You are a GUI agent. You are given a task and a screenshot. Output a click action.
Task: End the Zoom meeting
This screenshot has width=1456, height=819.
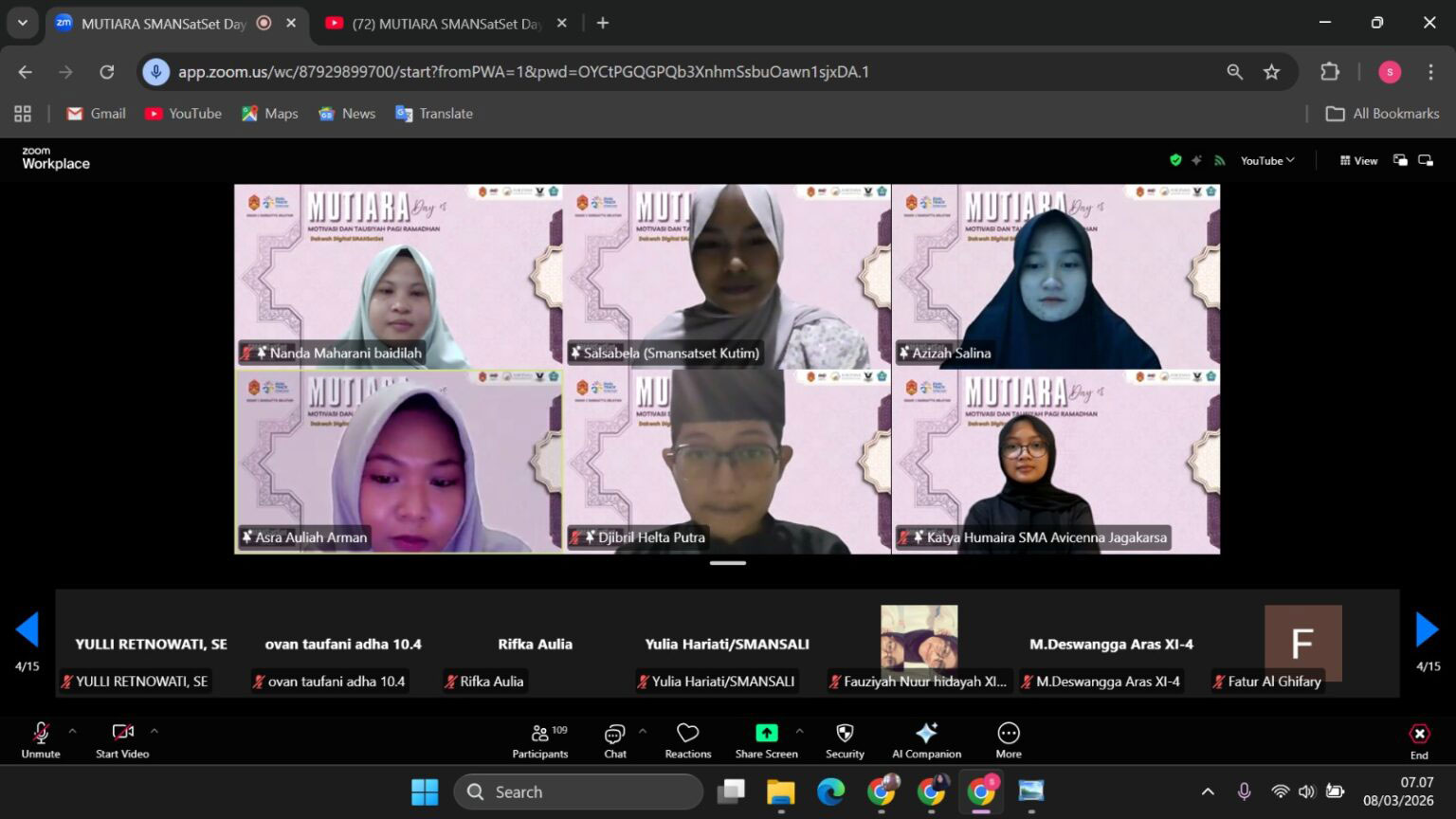click(x=1418, y=739)
